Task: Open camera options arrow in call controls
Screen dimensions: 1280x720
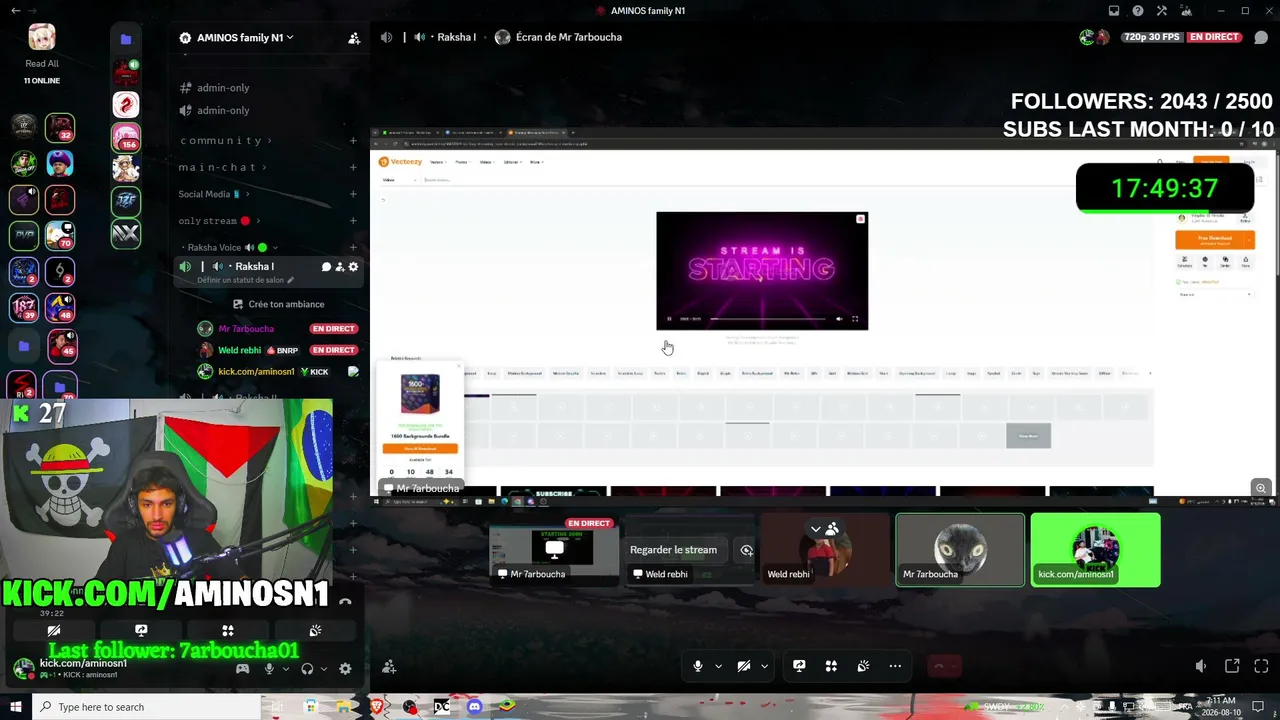Action: coord(764,666)
